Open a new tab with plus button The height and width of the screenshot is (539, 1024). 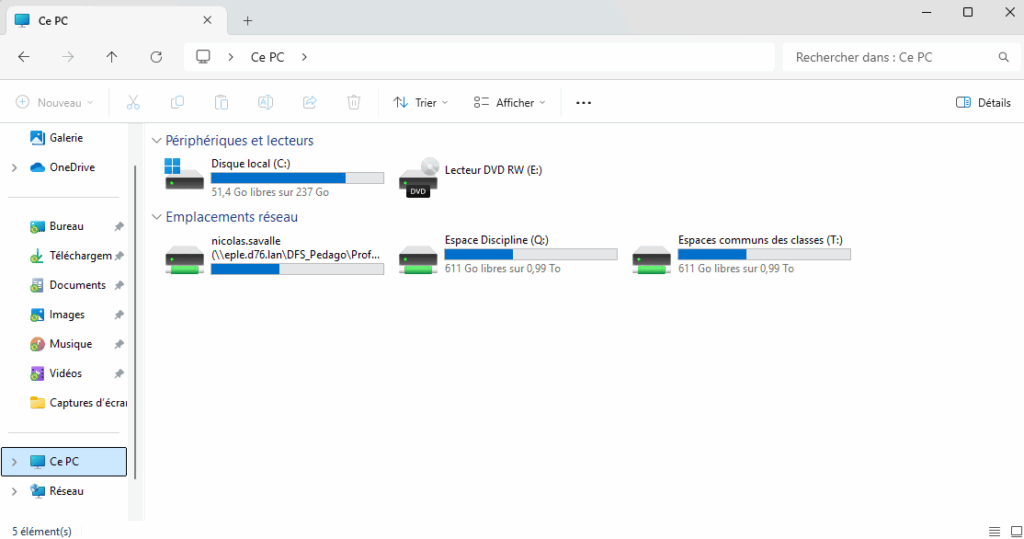248,20
